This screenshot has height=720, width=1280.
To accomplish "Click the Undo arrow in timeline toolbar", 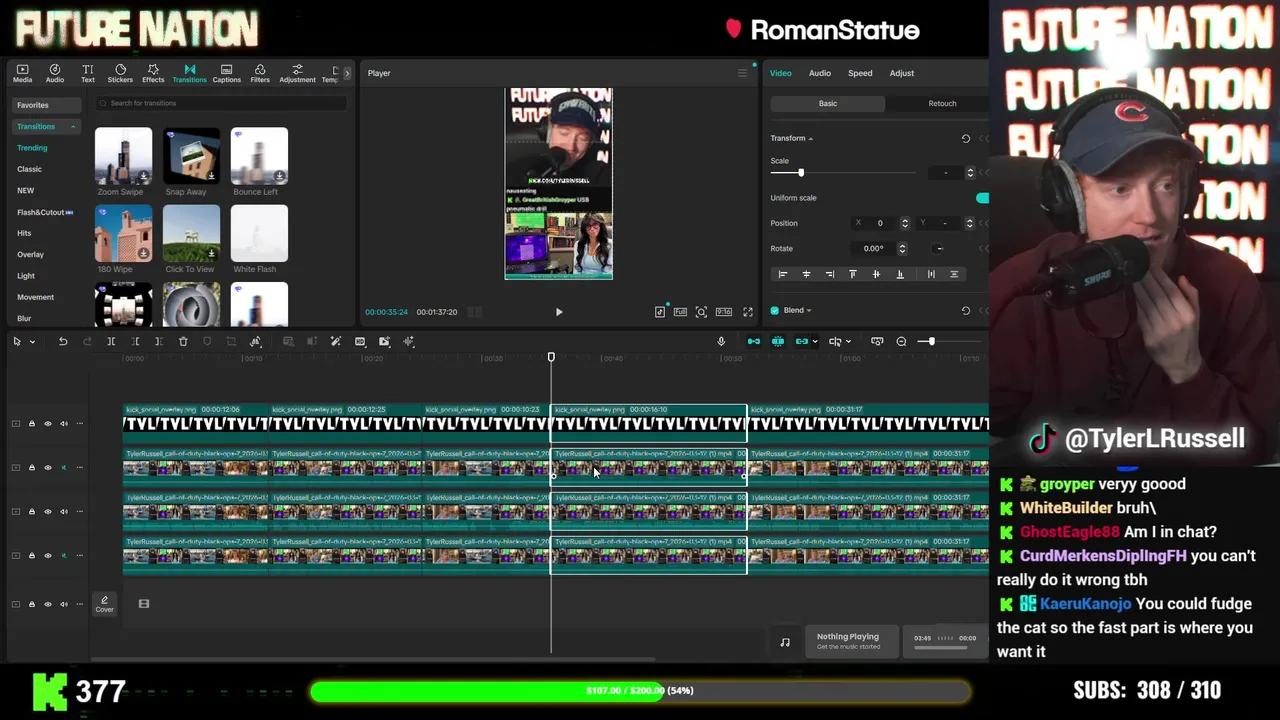I will pos(63,342).
